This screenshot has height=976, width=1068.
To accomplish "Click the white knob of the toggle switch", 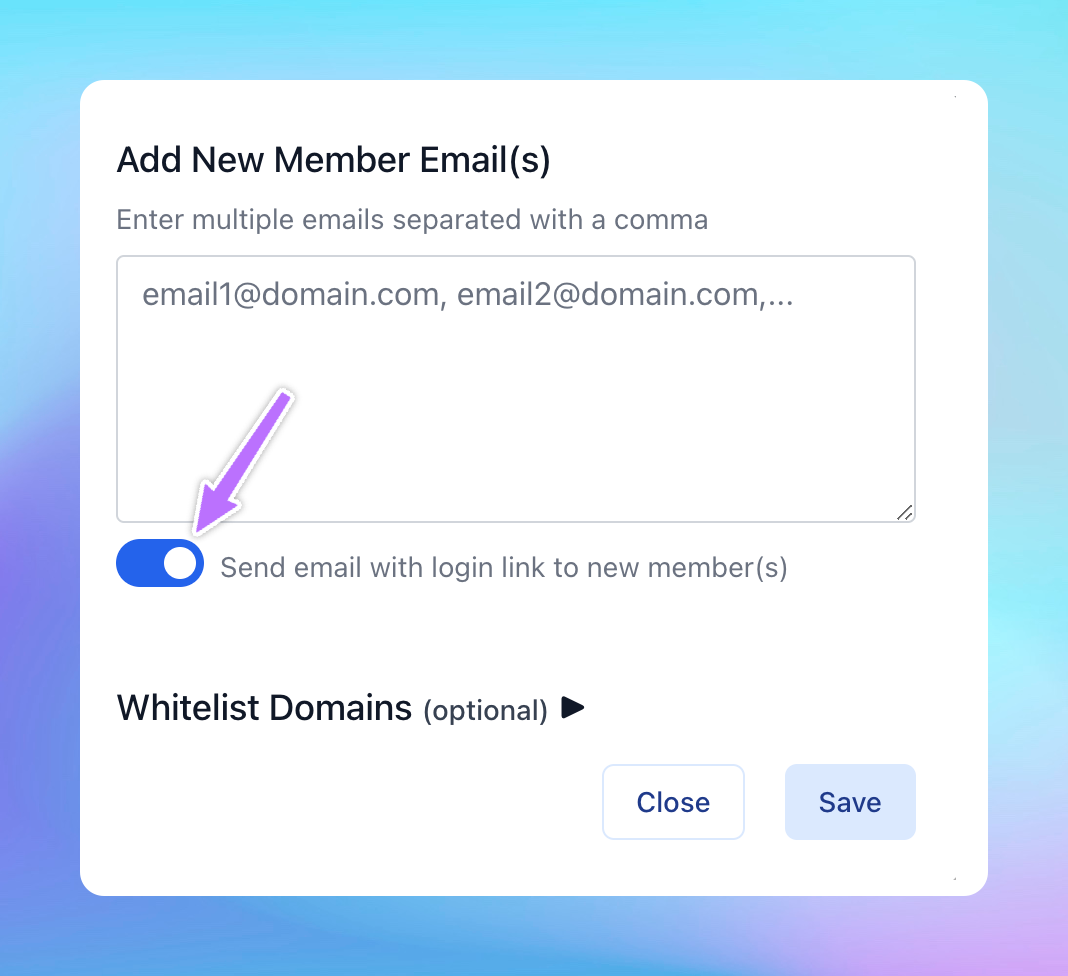I will [180, 563].
